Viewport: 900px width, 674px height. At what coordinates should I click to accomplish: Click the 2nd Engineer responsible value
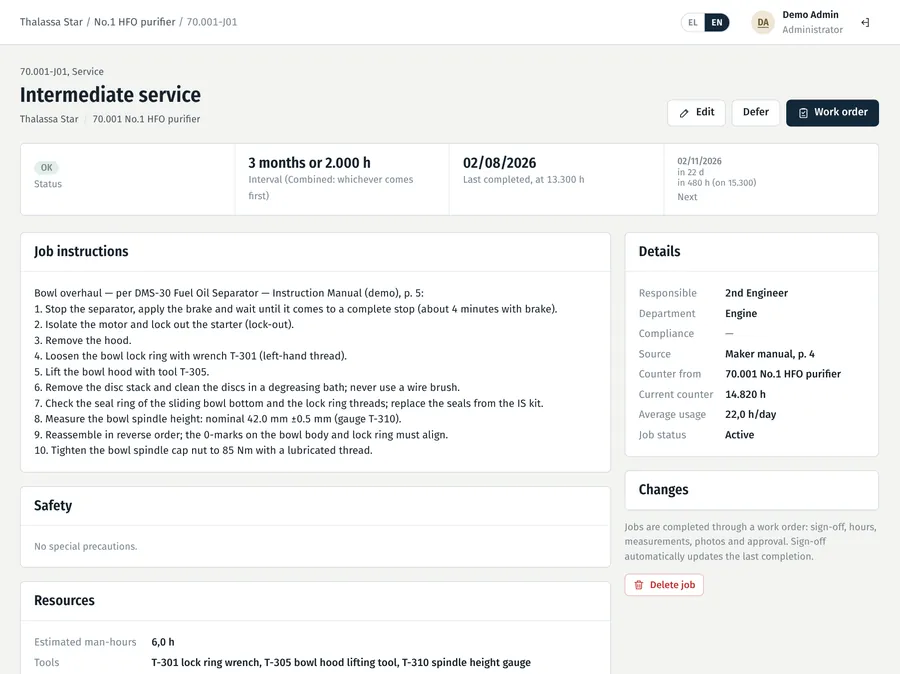757,293
